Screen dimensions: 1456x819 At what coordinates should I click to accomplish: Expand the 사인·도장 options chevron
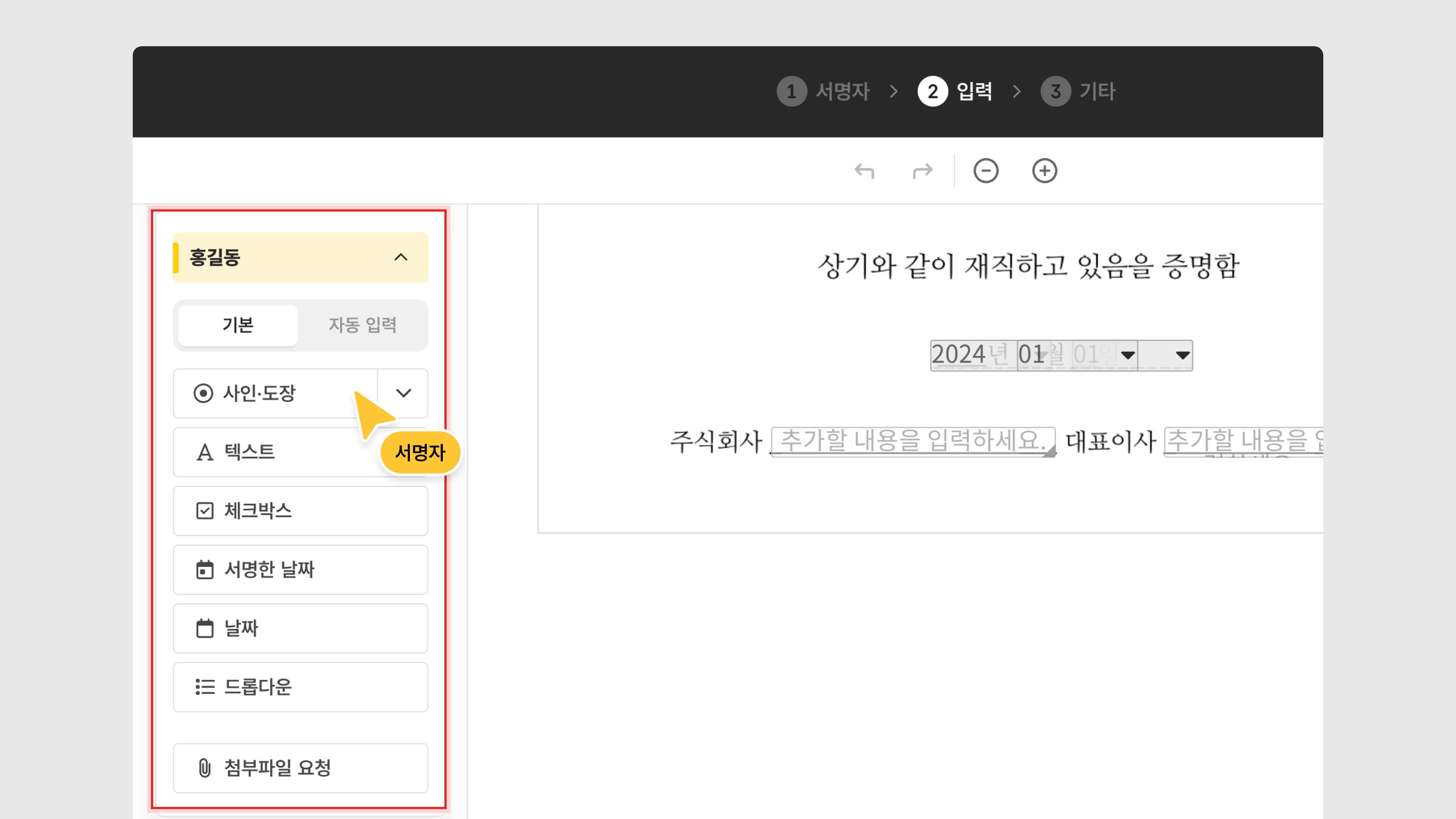(x=403, y=394)
